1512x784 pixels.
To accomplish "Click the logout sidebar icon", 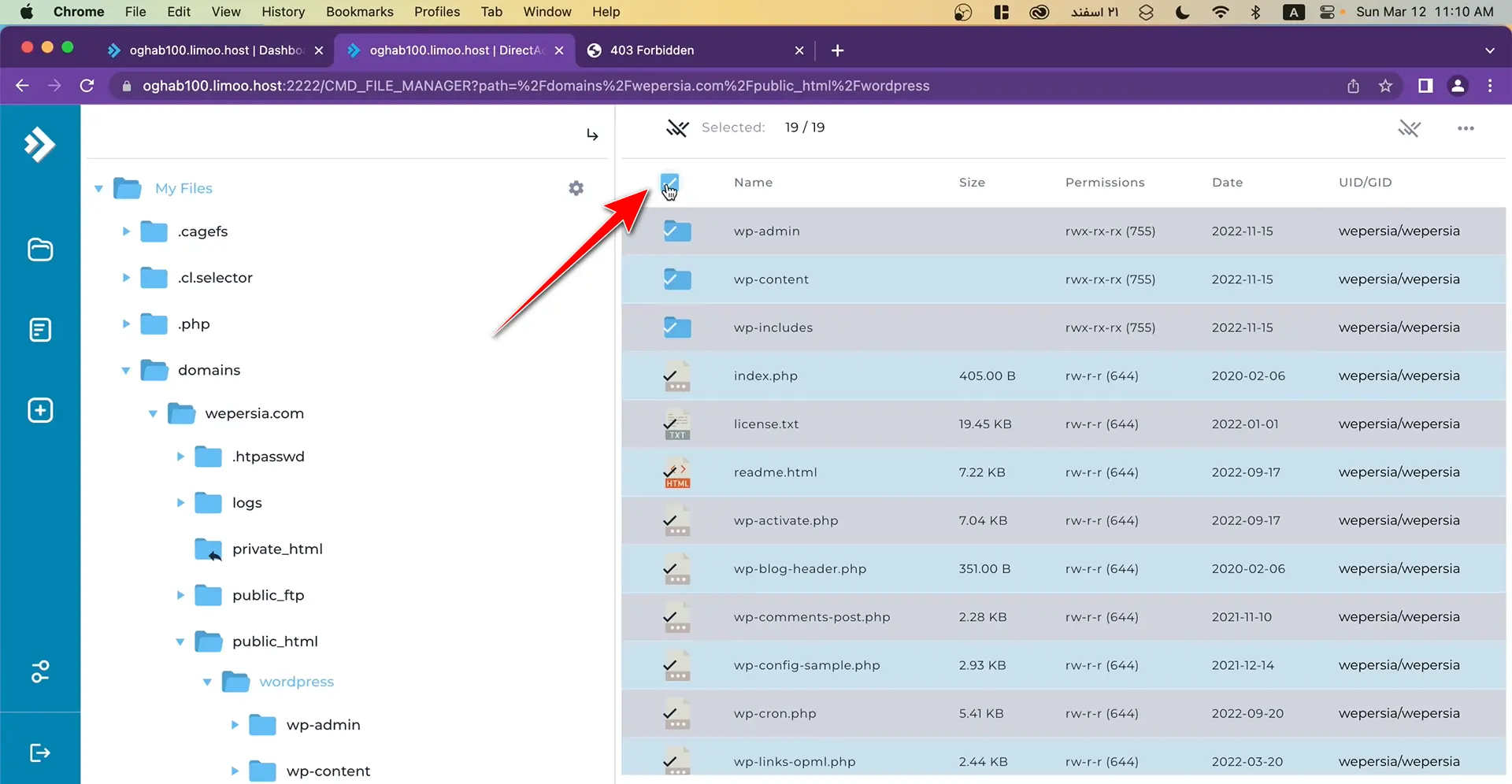I will 40,753.
